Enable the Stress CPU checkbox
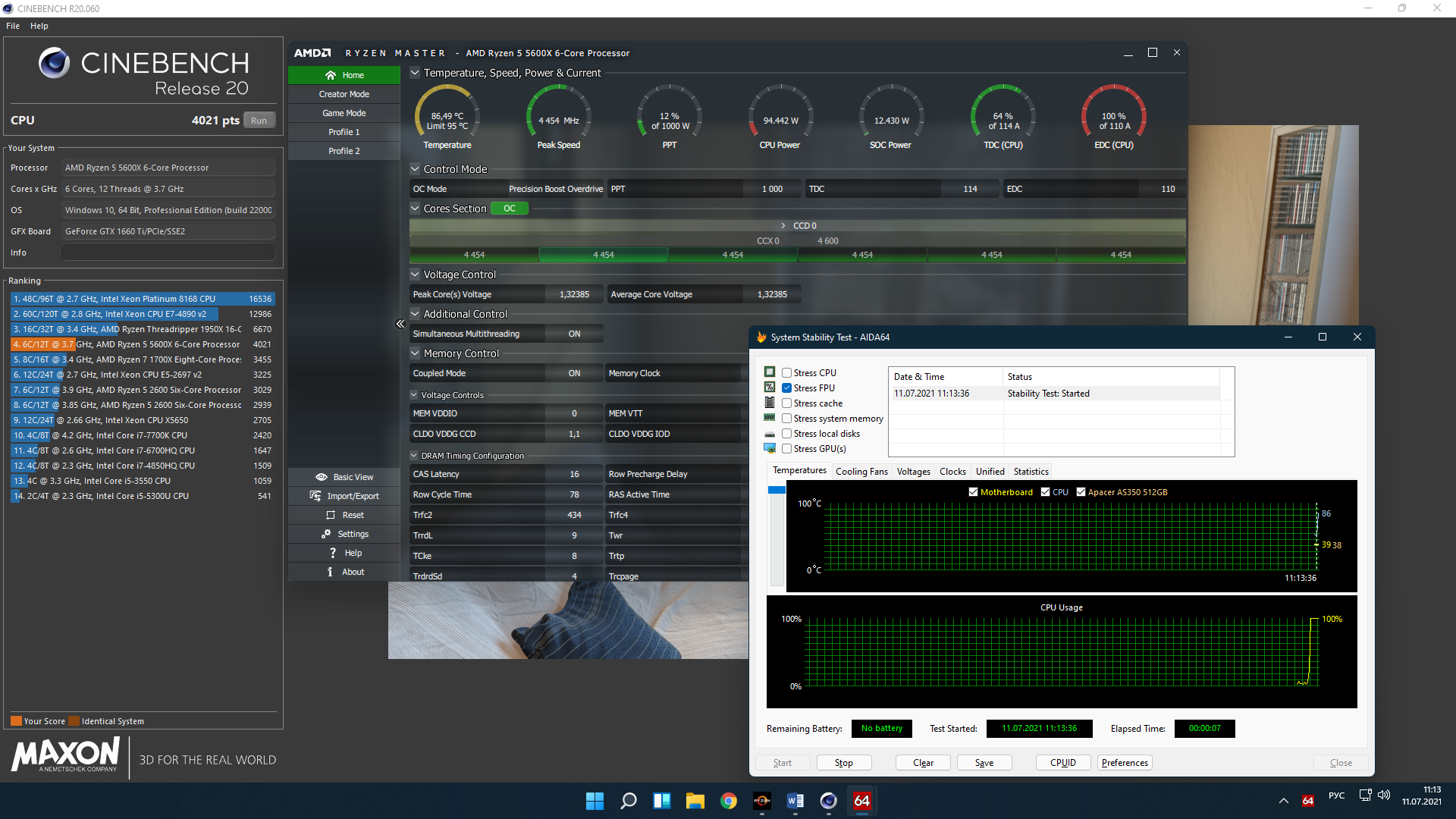 pyautogui.click(x=787, y=373)
